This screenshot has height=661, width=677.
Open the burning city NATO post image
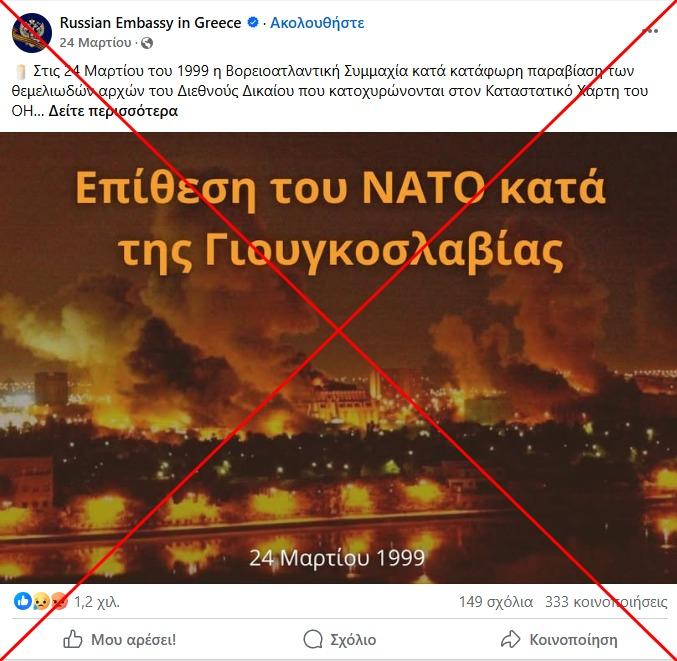pos(338,357)
